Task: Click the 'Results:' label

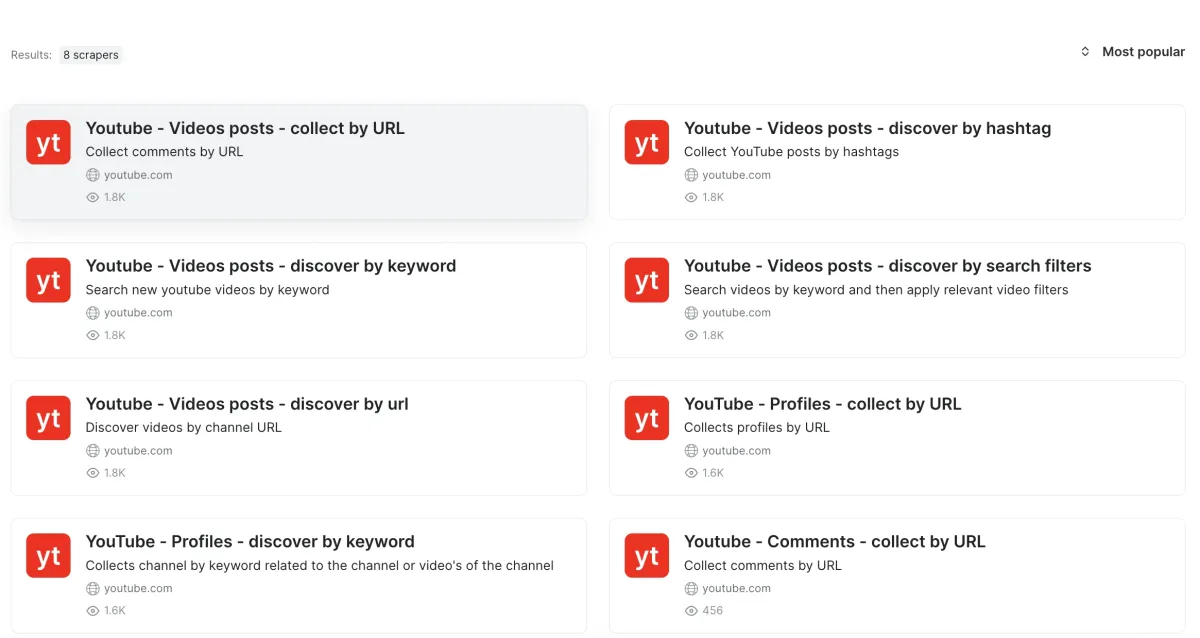Action: click(31, 55)
